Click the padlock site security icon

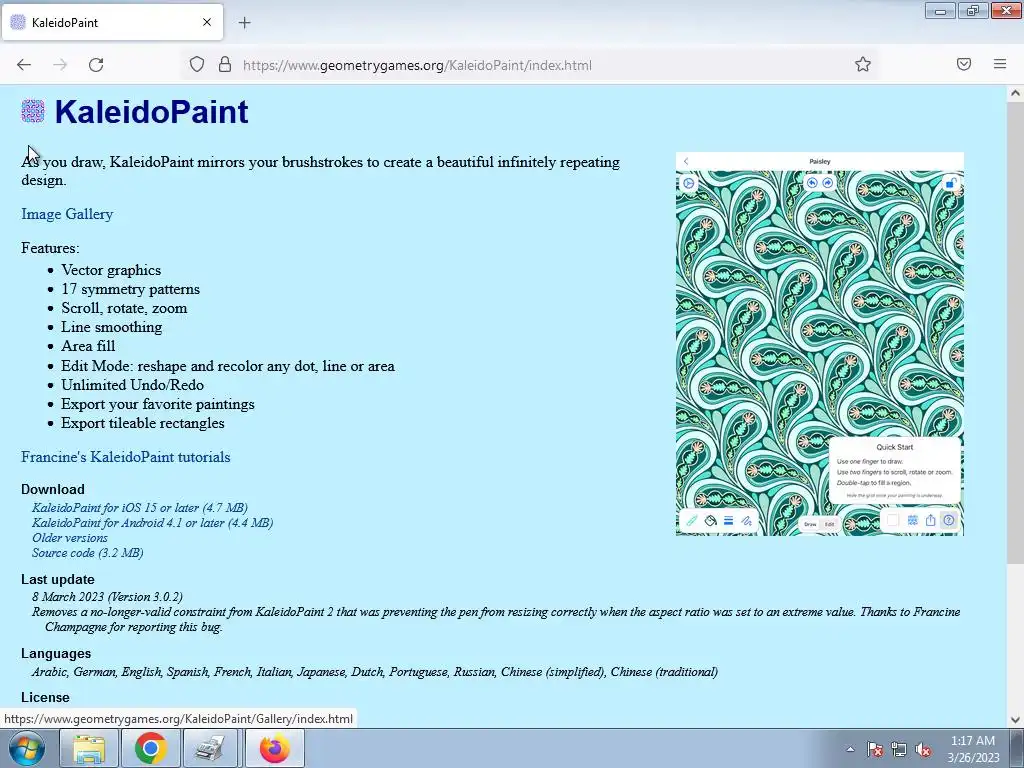225,65
